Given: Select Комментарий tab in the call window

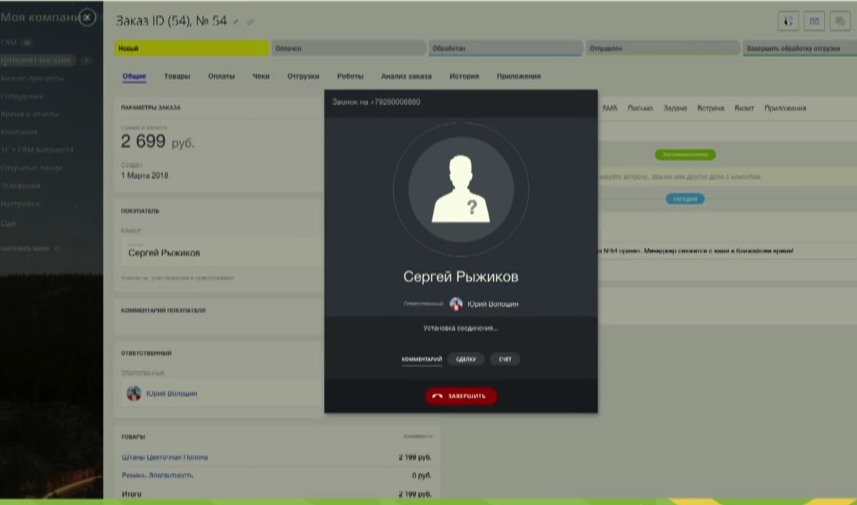Looking at the screenshot, I should point(421,359).
